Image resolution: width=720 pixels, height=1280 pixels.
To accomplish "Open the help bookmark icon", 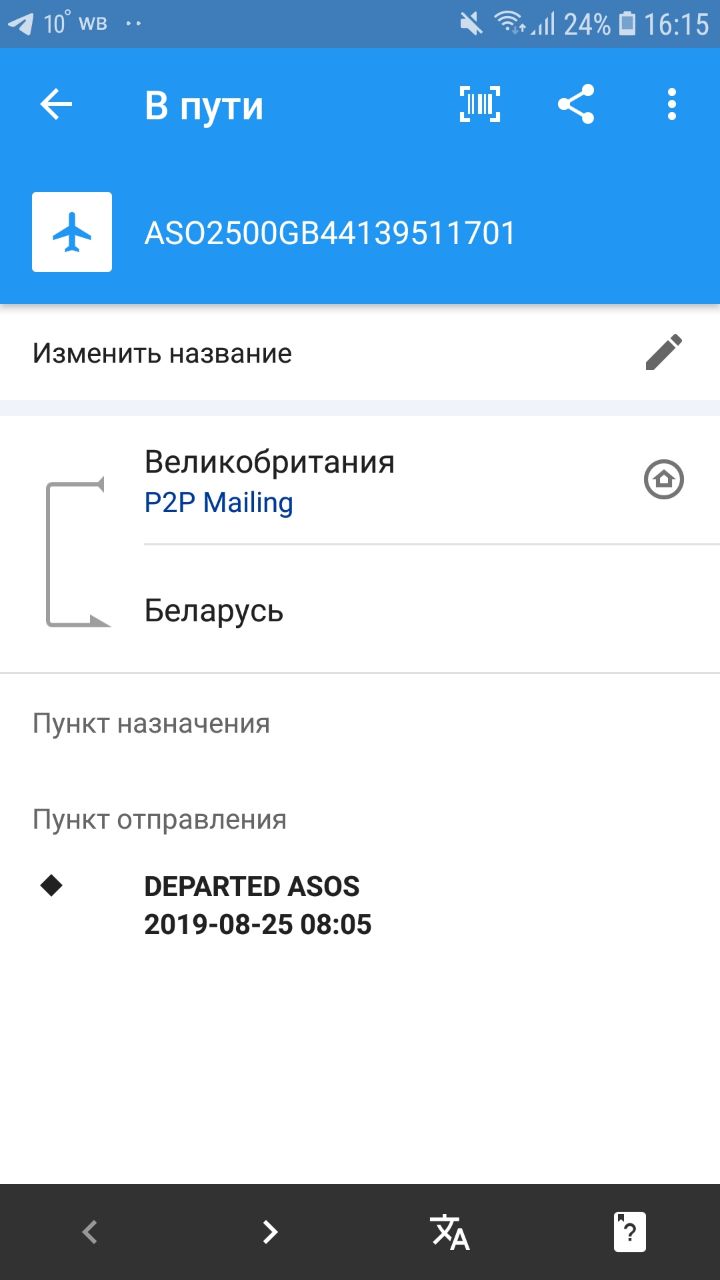I will pos(630,1231).
